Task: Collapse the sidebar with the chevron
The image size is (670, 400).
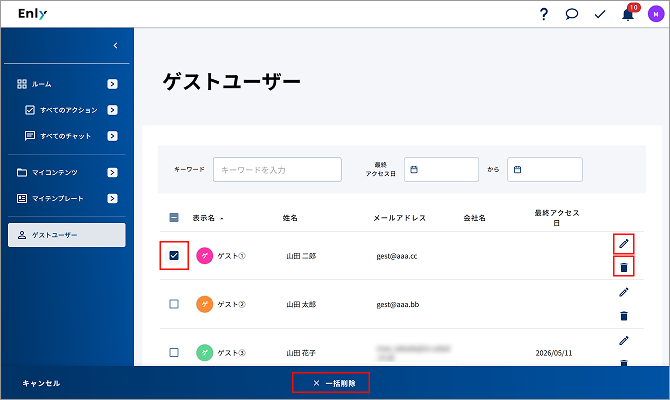Action: (115, 45)
